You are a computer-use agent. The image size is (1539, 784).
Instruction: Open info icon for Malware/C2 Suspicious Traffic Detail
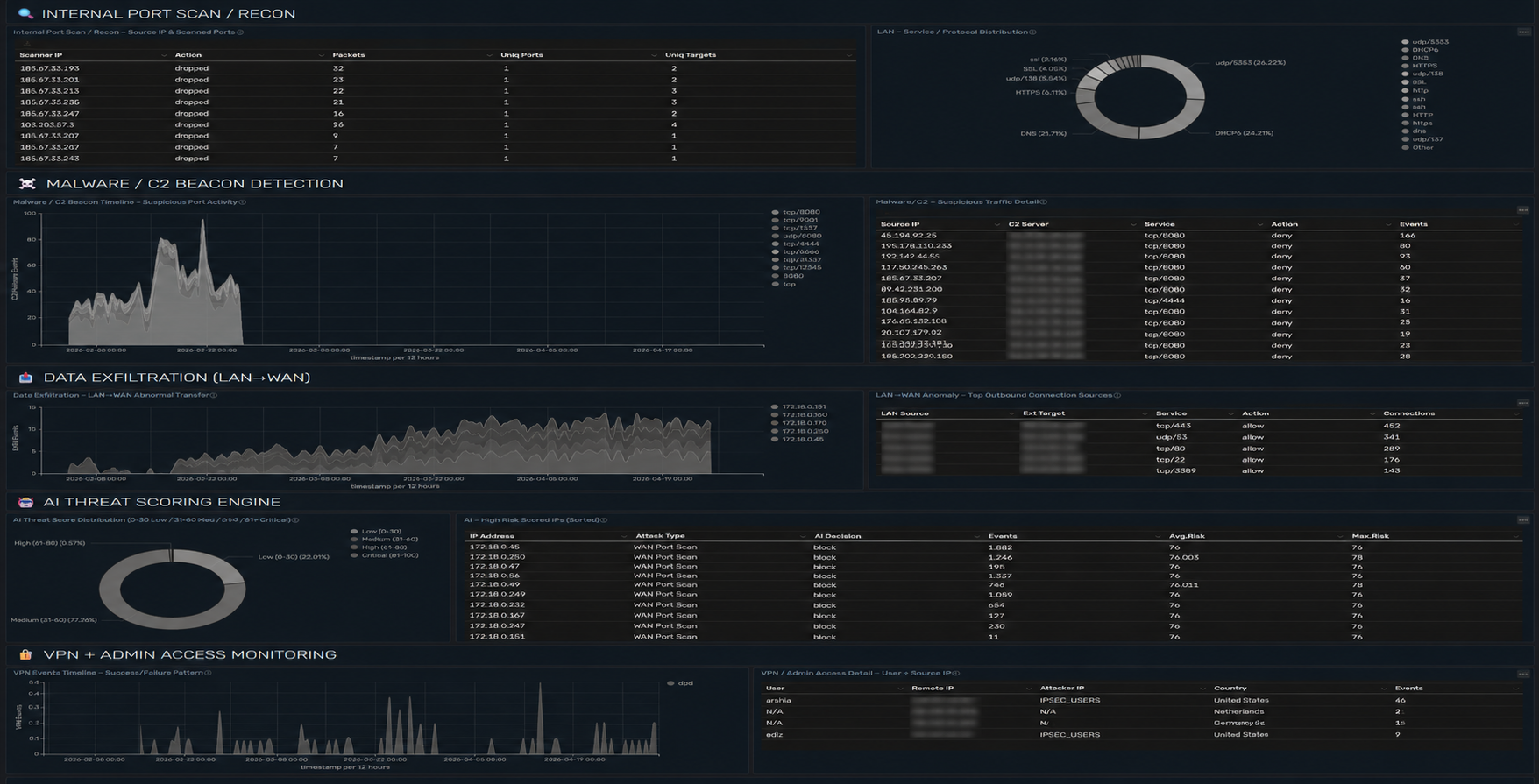pos(1043,202)
